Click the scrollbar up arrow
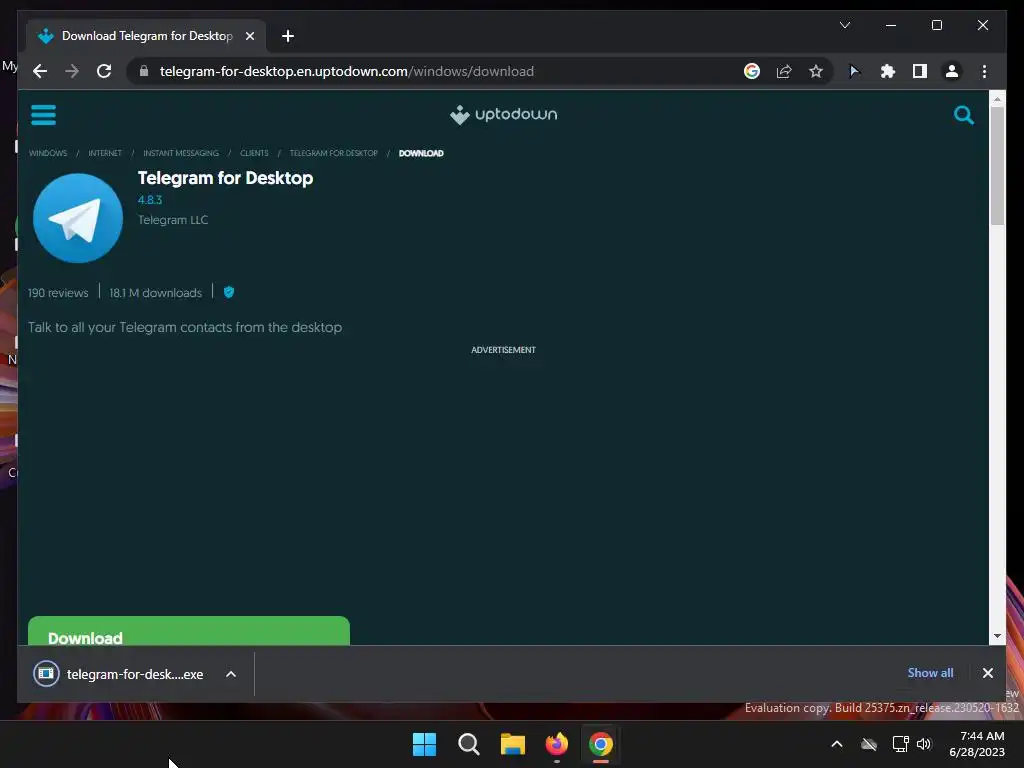The image size is (1024, 768). 997,99
